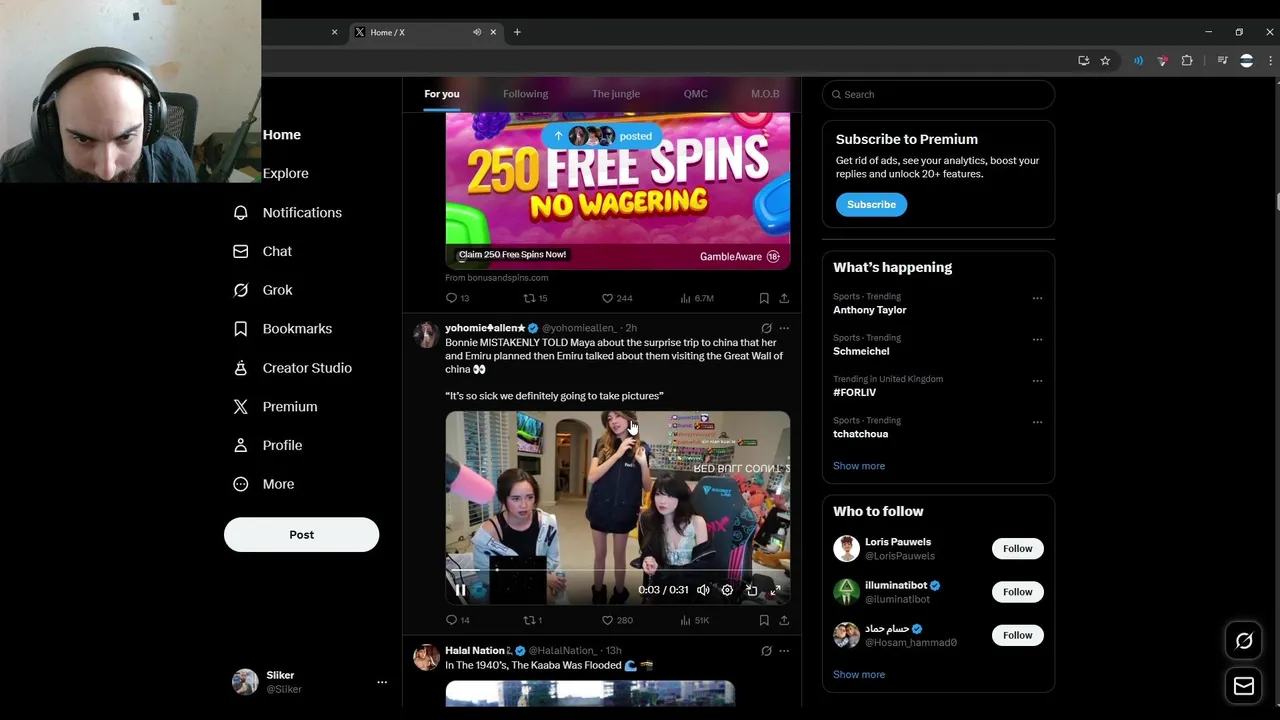The width and height of the screenshot is (1280, 720).
Task: Open Grok icon on Halal Nation post
Action: coord(766,651)
